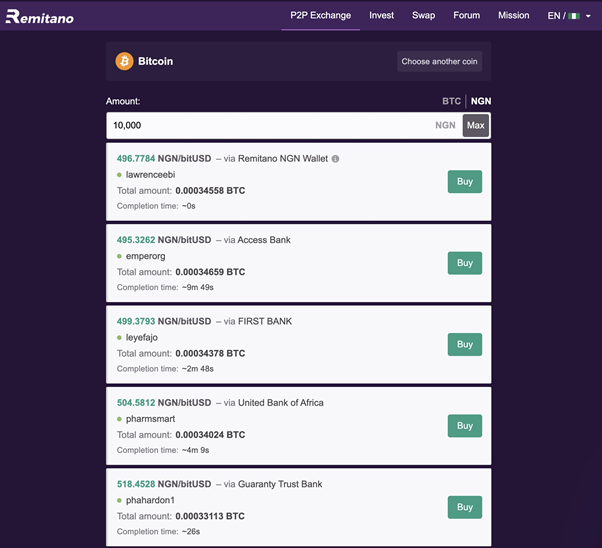Open seller leyefajo profile name
The image size is (602, 548).
pyautogui.click(x=142, y=338)
